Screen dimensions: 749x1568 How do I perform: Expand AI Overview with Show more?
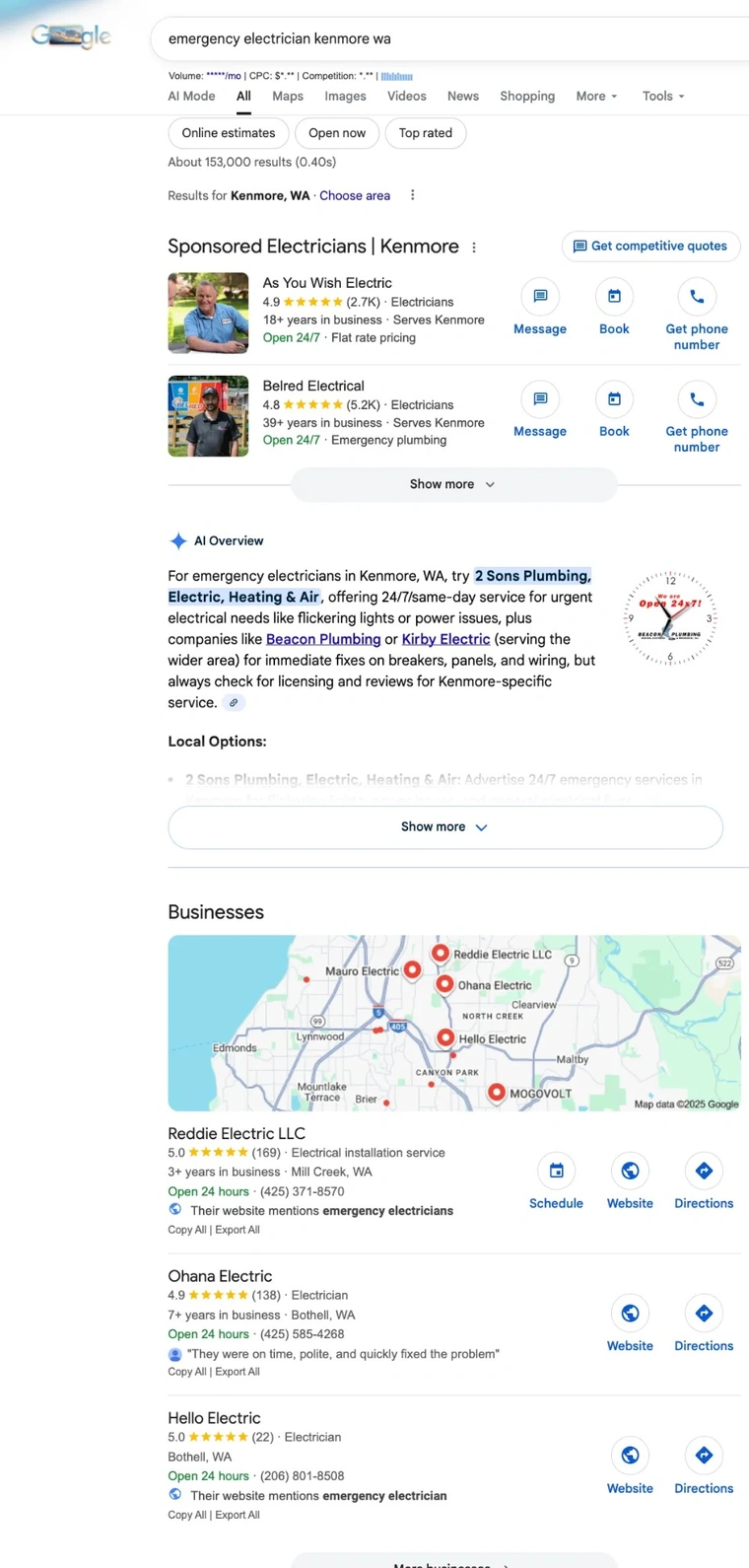pyautogui.click(x=445, y=827)
